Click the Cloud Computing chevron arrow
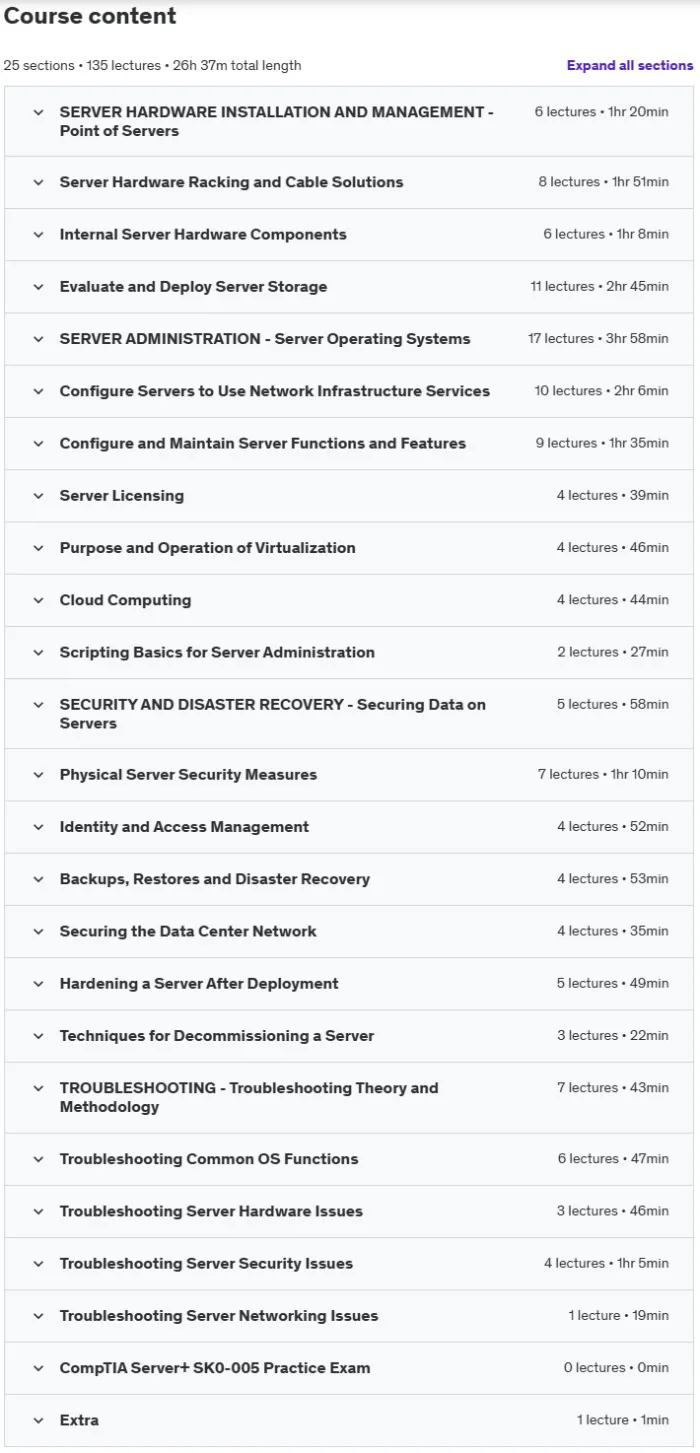The width and height of the screenshot is (700, 1453). point(39,601)
